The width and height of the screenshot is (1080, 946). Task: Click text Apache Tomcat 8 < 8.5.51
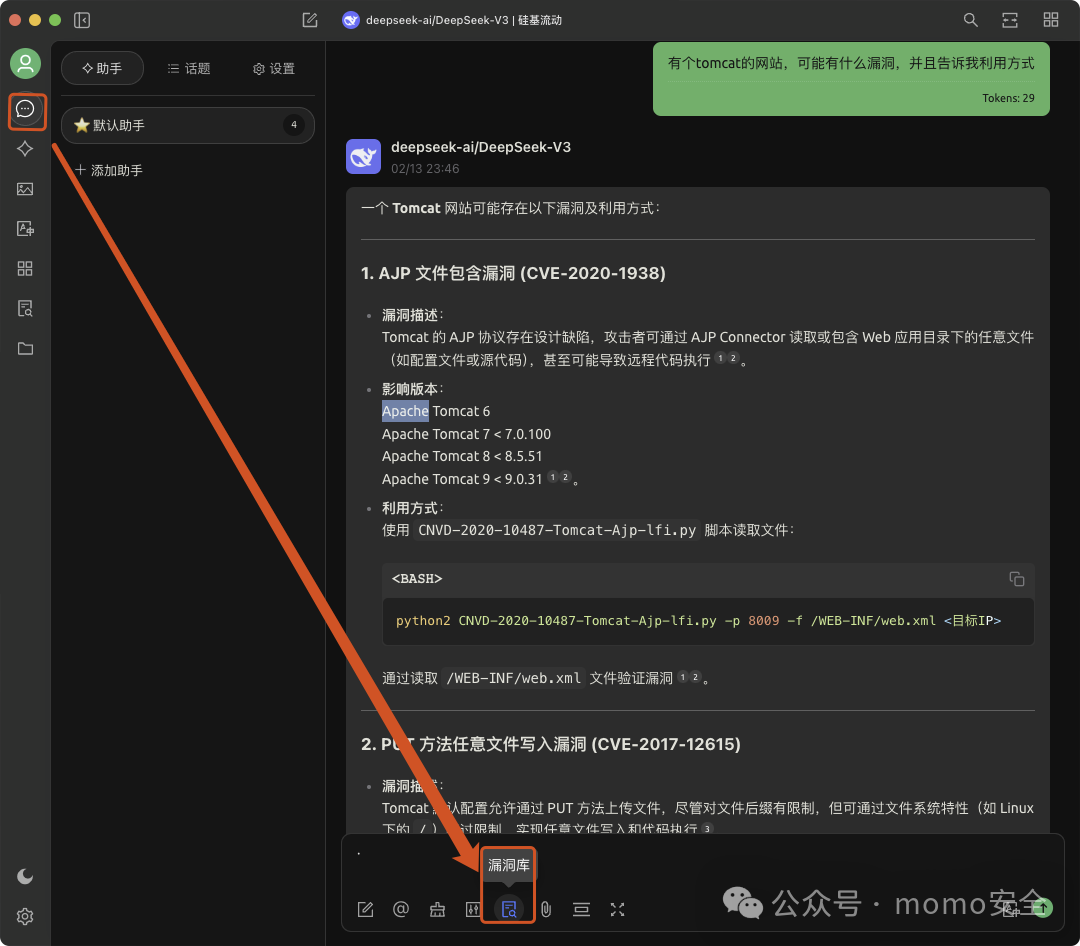pyautogui.click(x=462, y=456)
